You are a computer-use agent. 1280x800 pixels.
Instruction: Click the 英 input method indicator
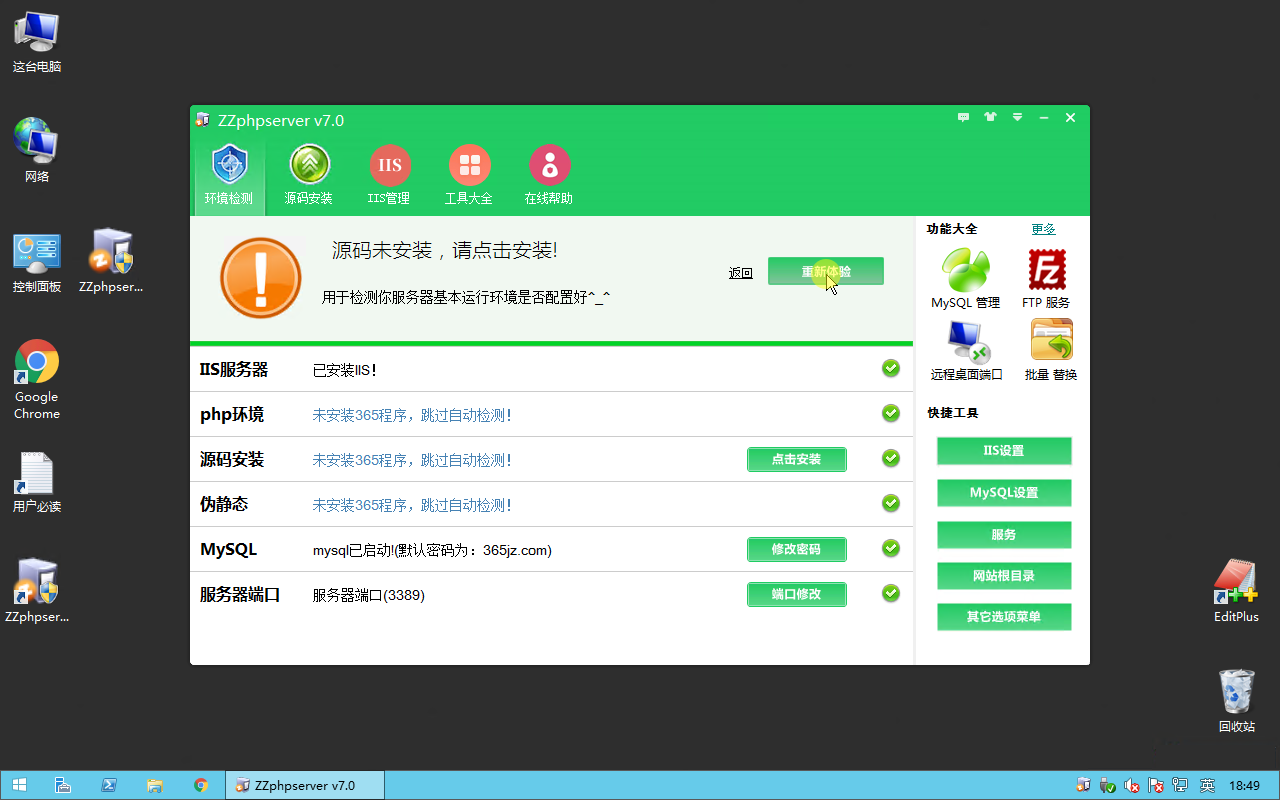[1207, 786]
